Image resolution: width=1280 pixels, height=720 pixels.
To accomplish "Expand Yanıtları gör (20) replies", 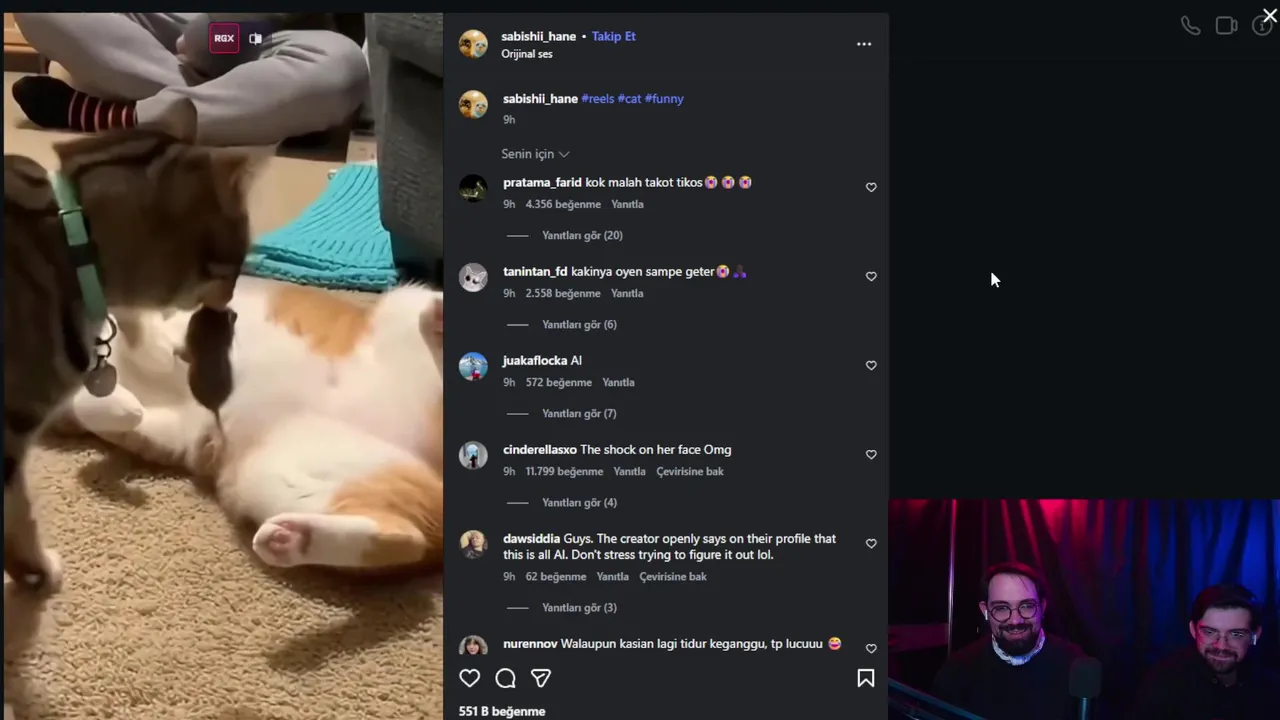I will point(582,235).
